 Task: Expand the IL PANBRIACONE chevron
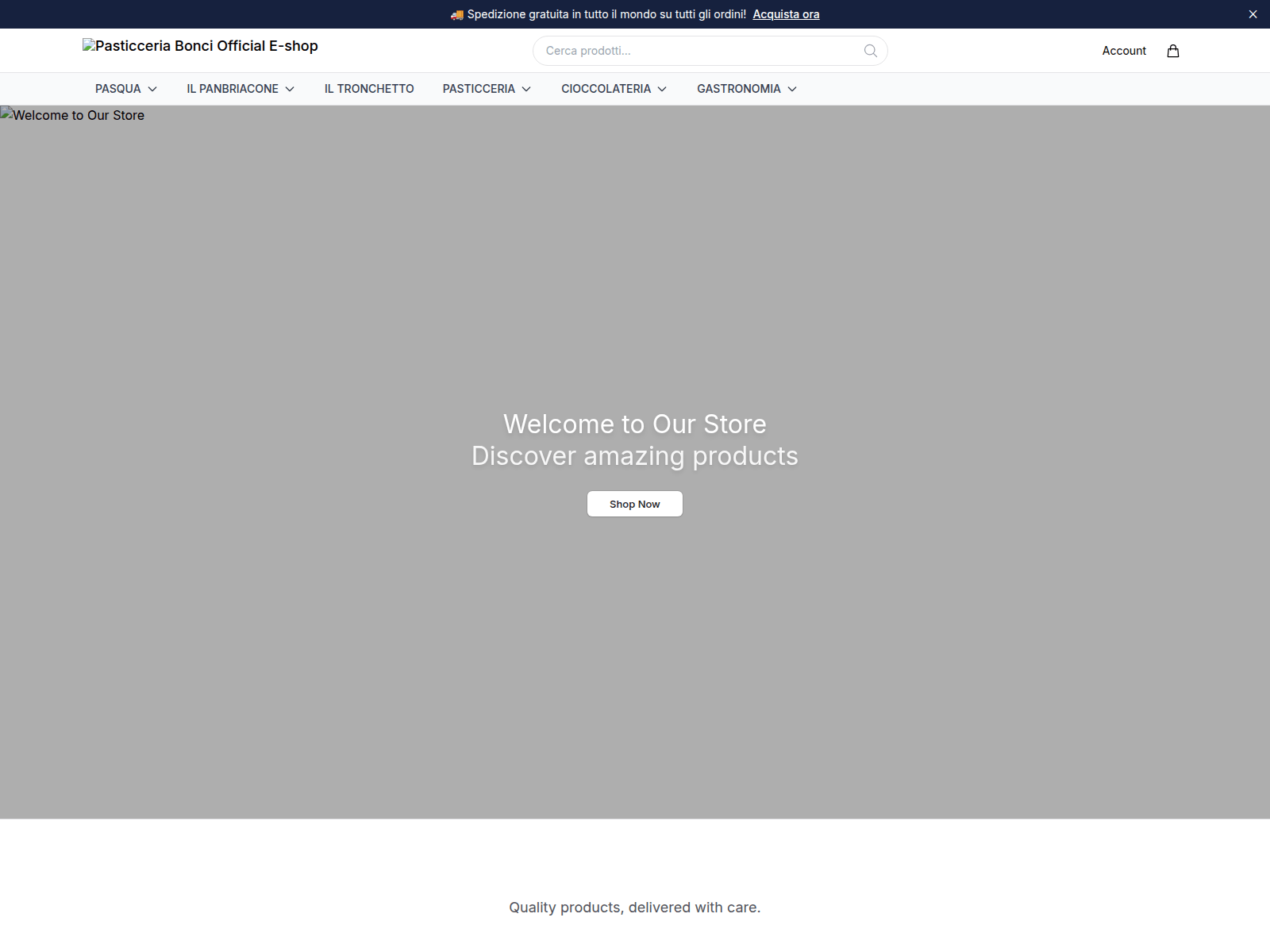pos(290,89)
